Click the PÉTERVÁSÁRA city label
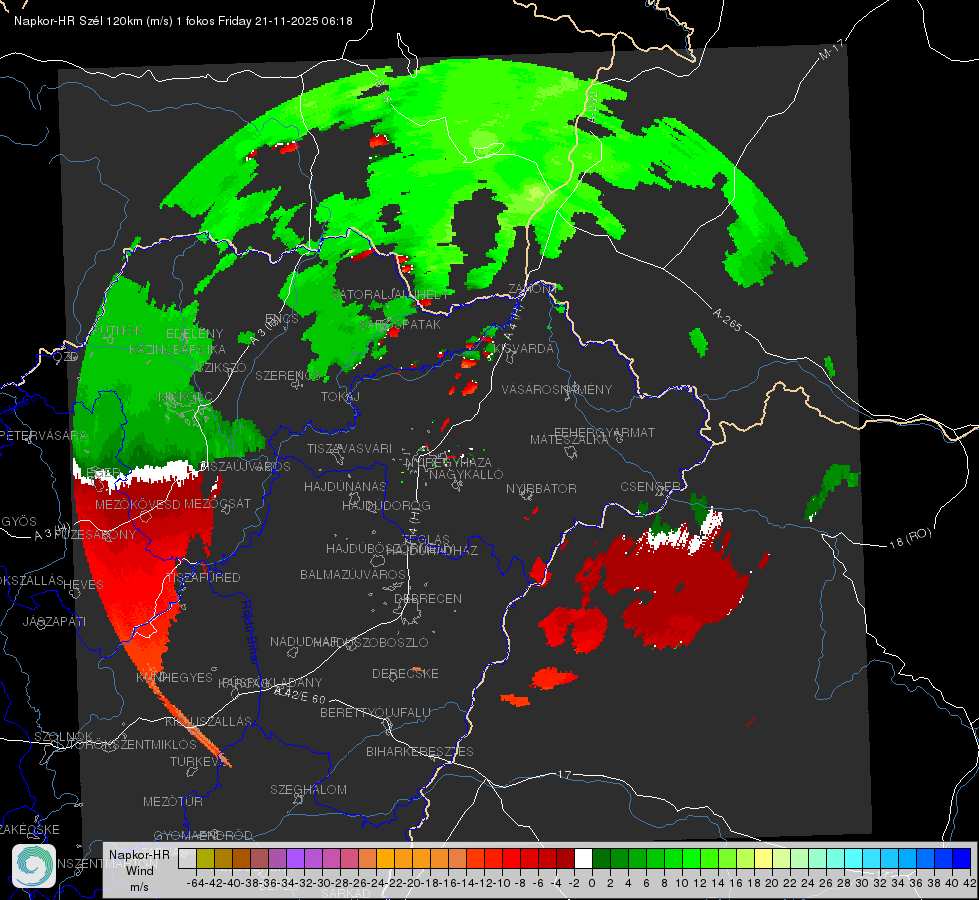This screenshot has width=979, height=900. (44, 435)
